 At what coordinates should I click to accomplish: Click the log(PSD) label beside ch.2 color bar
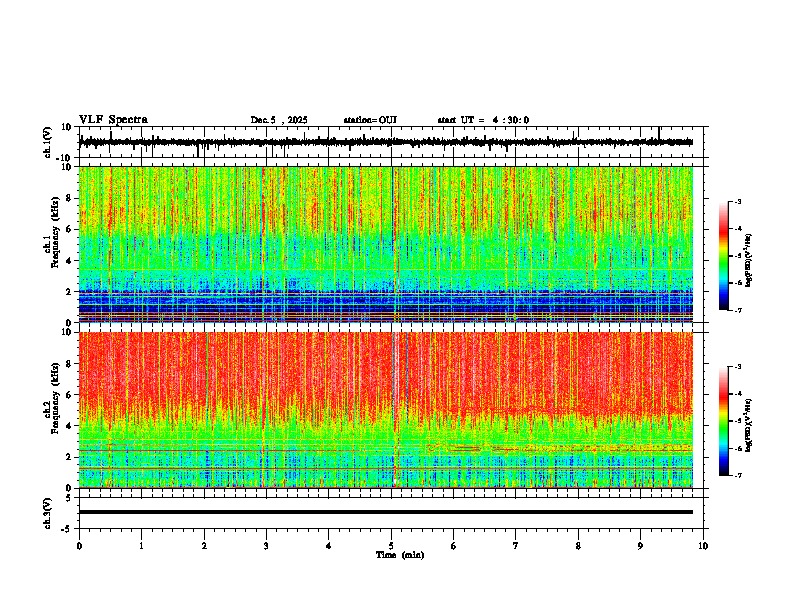749,425
